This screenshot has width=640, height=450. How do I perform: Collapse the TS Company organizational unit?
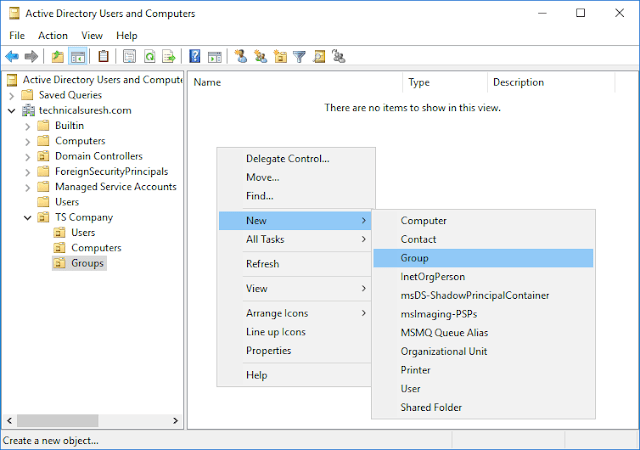tap(27, 218)
